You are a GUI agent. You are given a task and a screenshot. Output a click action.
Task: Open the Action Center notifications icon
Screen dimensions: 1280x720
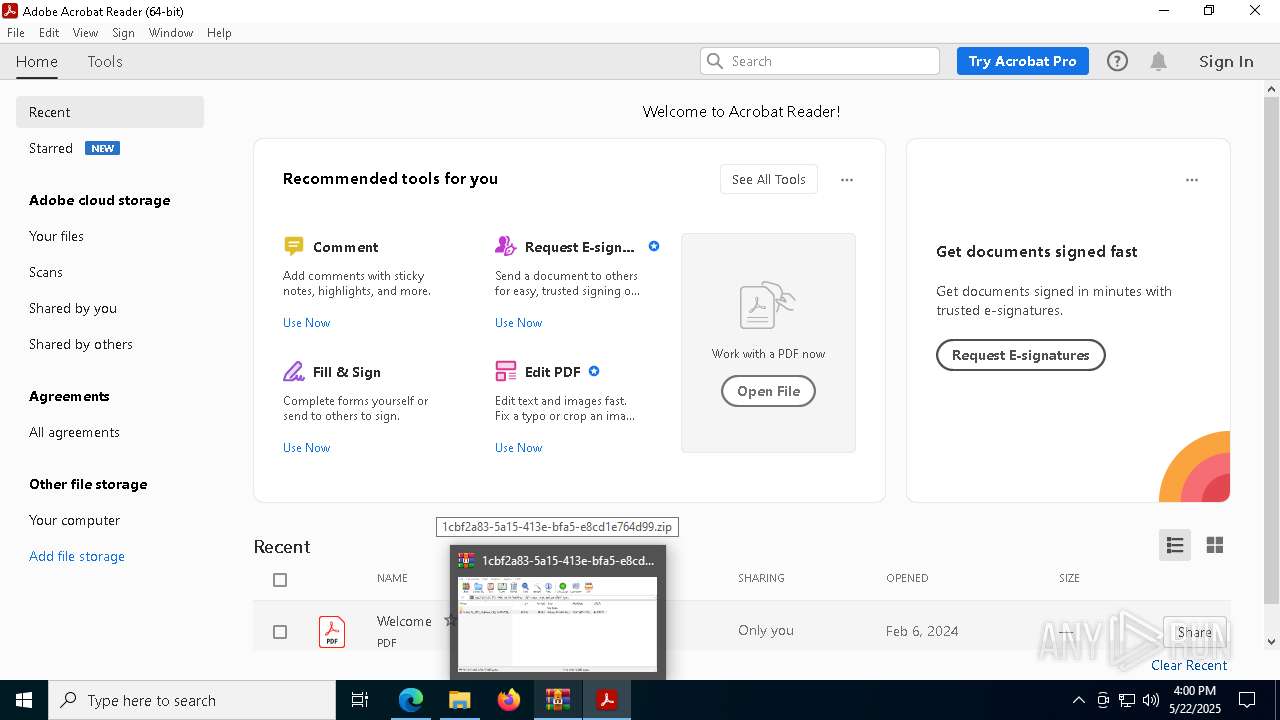point(1247,700)
